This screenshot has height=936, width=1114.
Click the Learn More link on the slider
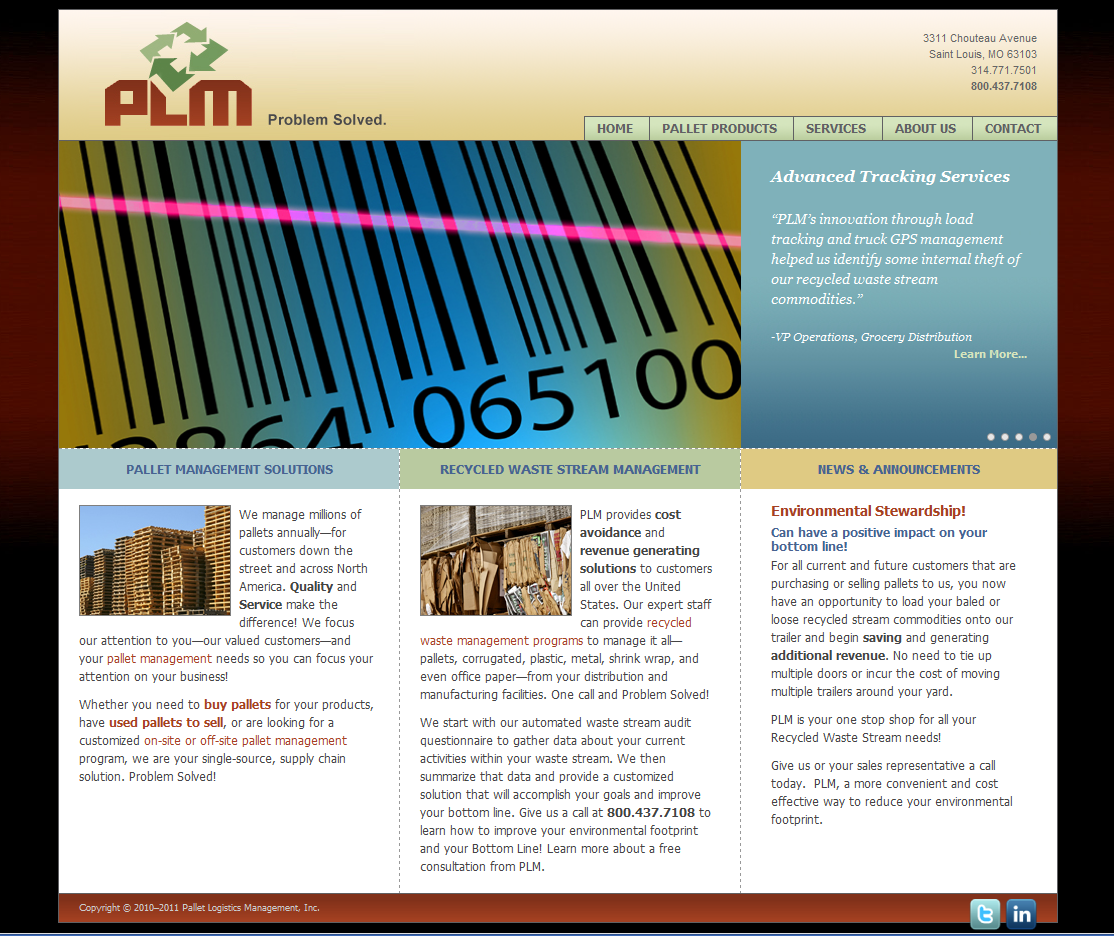[x=989, y=353]
